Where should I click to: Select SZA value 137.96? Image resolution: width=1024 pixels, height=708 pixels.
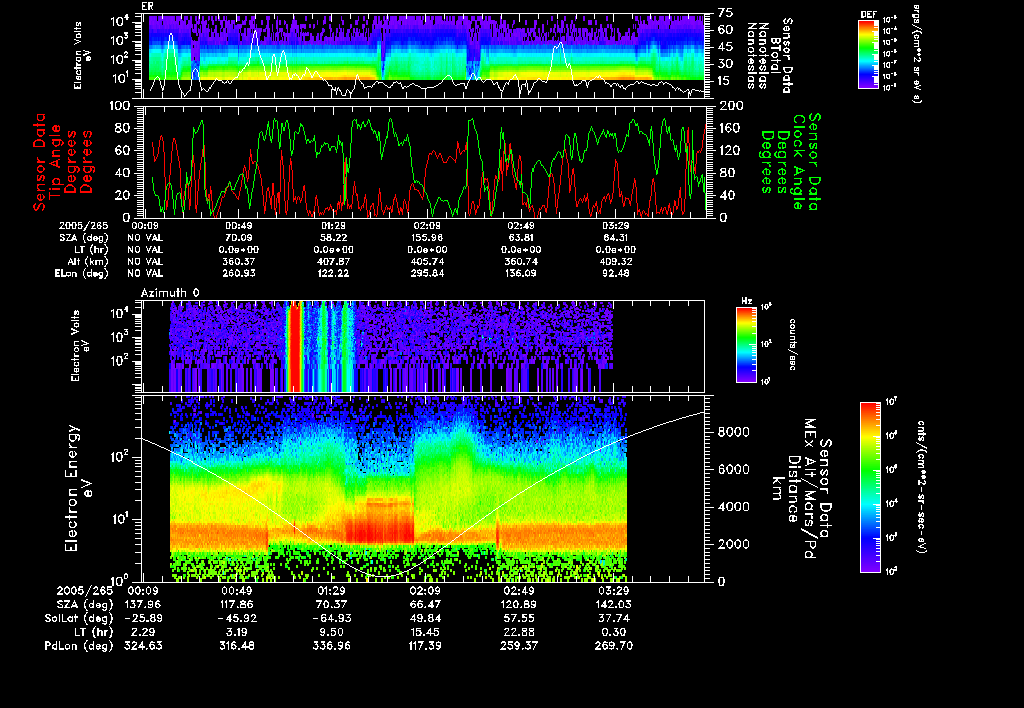(143, 605)
